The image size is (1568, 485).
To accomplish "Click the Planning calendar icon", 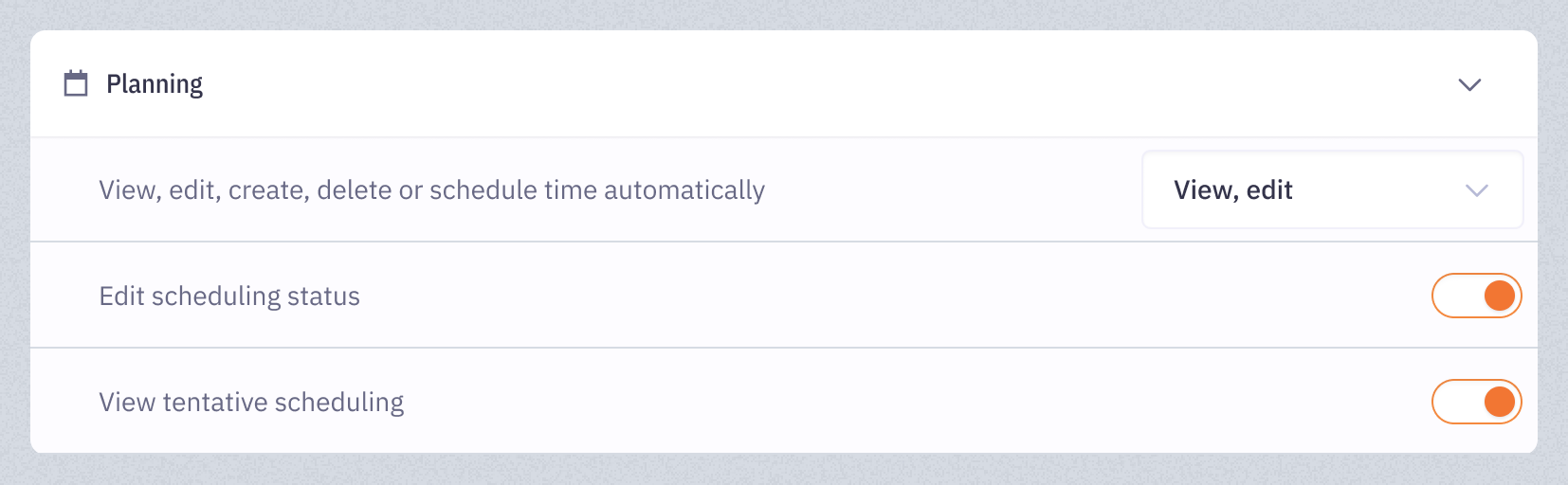I will (x=76, y=83).
